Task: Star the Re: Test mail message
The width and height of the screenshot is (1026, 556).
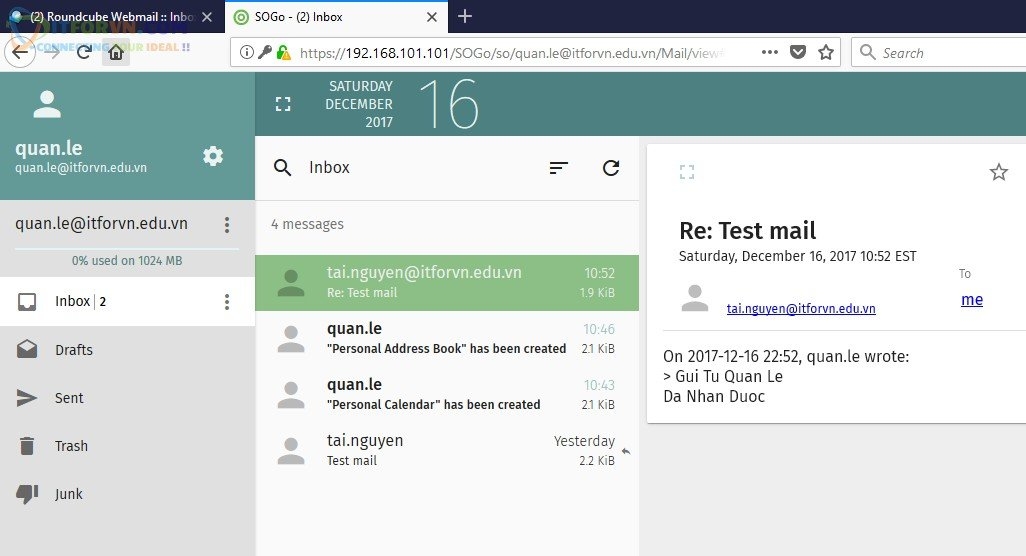Action: pyautogui.click(x=998, y=173)
